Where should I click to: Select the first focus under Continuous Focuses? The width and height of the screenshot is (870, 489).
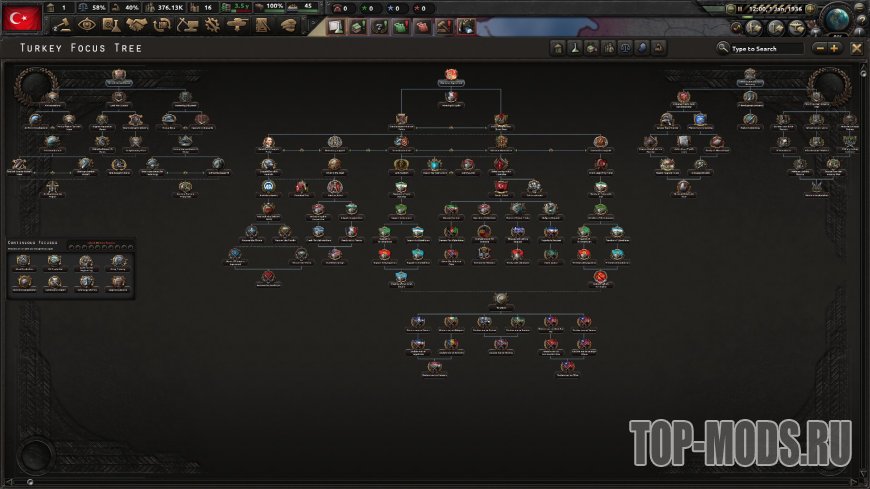(x=24, y=261)
